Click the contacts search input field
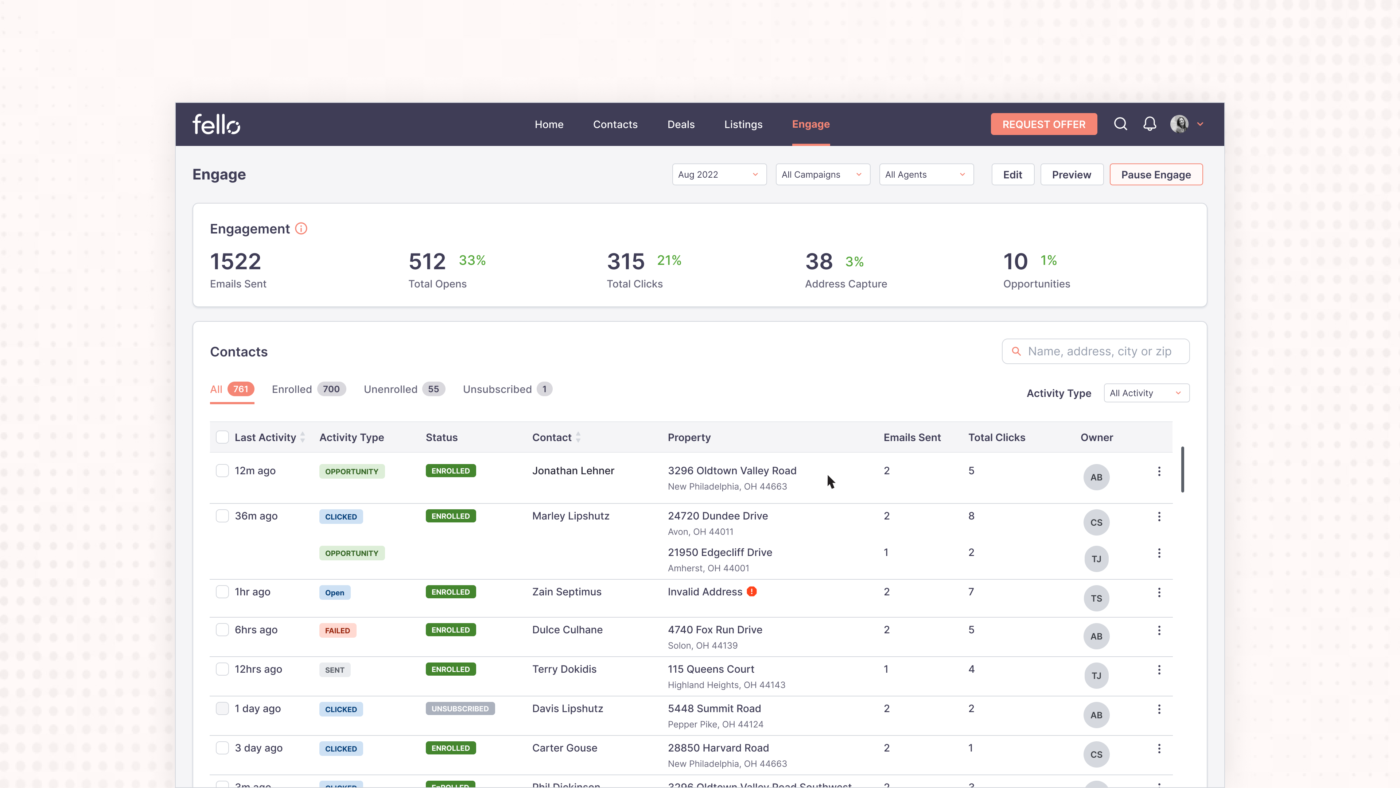Image resolution: width=1400 pixels, height=788 pixels. (x=1095, y=351)
